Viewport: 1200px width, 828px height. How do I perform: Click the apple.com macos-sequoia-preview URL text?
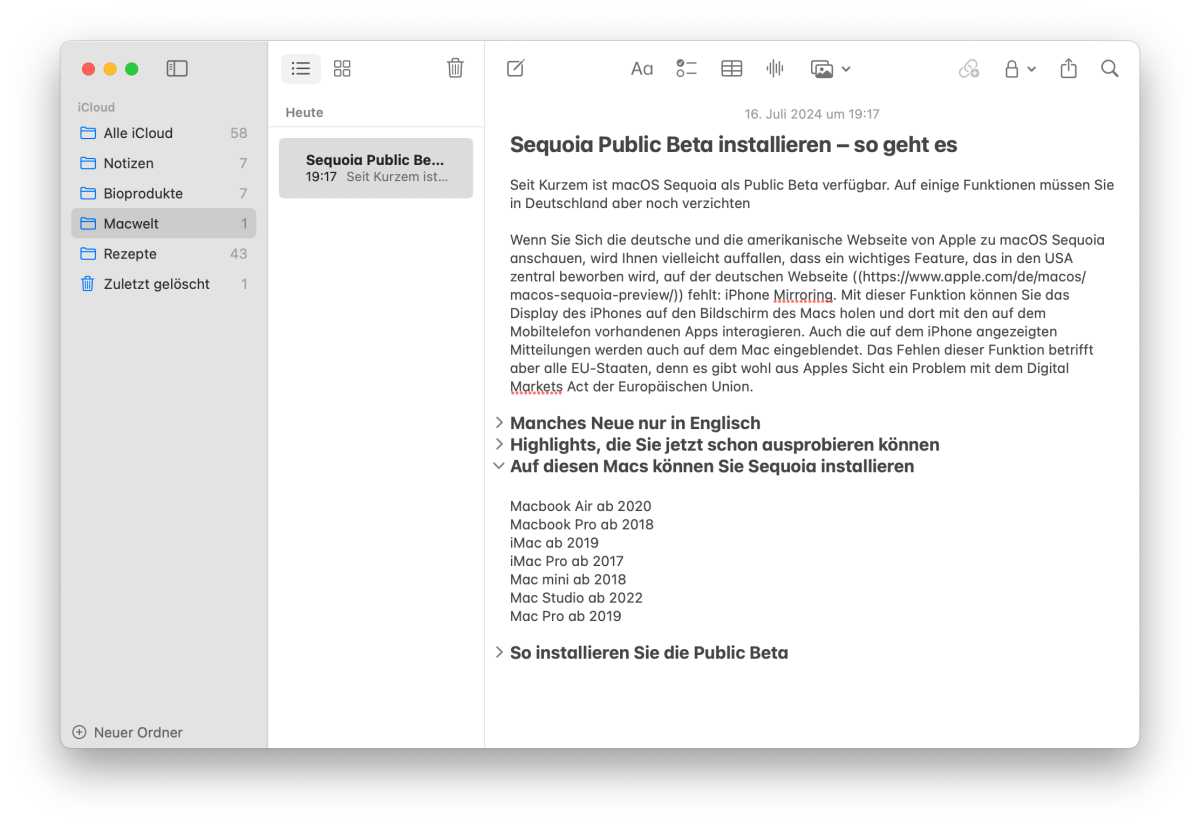pos(798,286)
